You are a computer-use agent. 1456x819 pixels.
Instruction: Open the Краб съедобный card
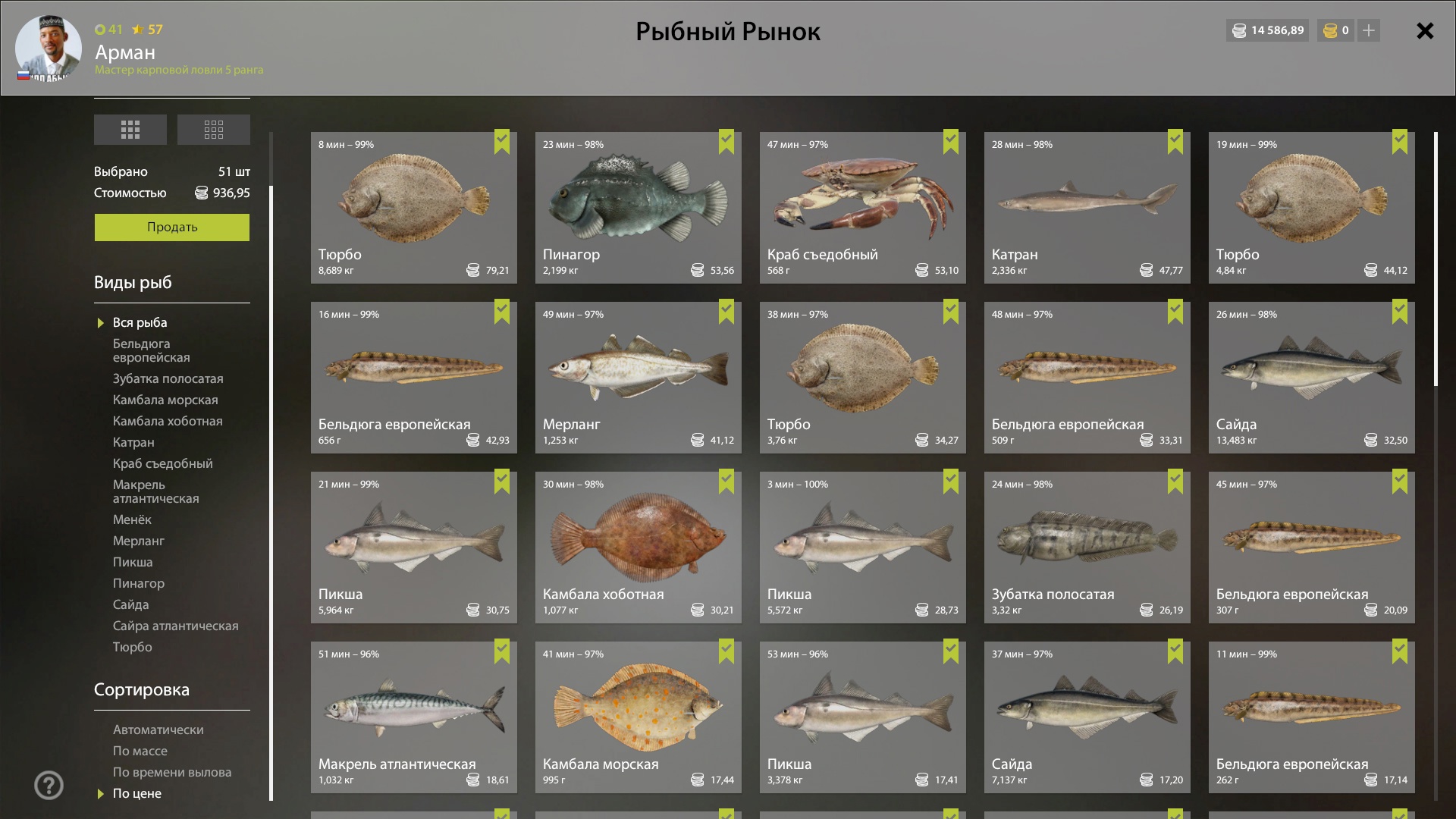pos(863,208)
